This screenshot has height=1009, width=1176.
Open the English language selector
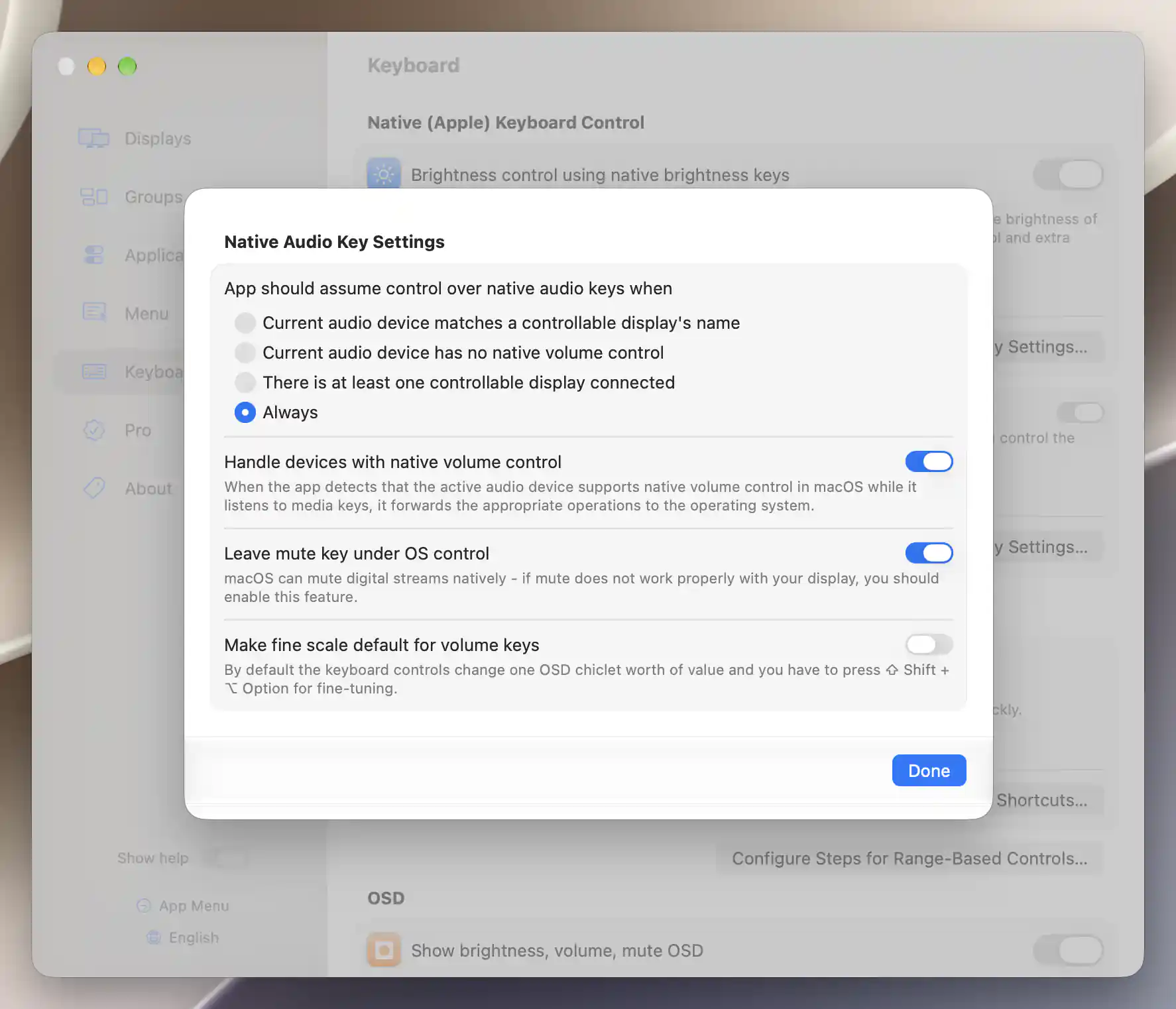[183, 937]
